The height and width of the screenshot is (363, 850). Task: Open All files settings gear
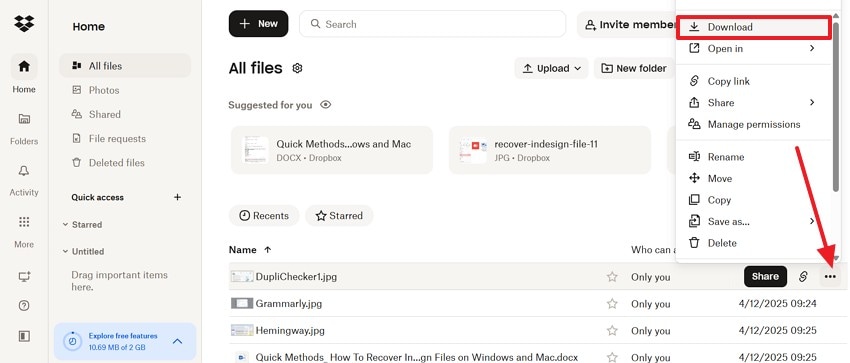coord(297,68)
